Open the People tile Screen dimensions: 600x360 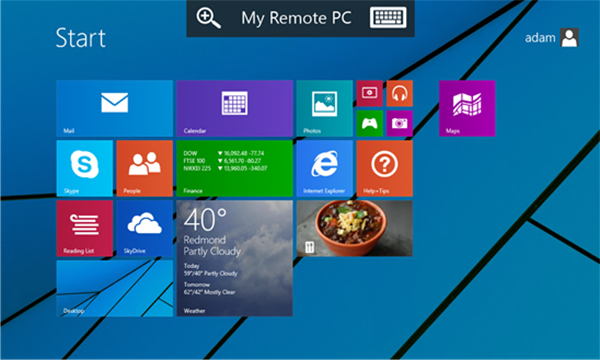pyautogui.click(x=145, y=168)
